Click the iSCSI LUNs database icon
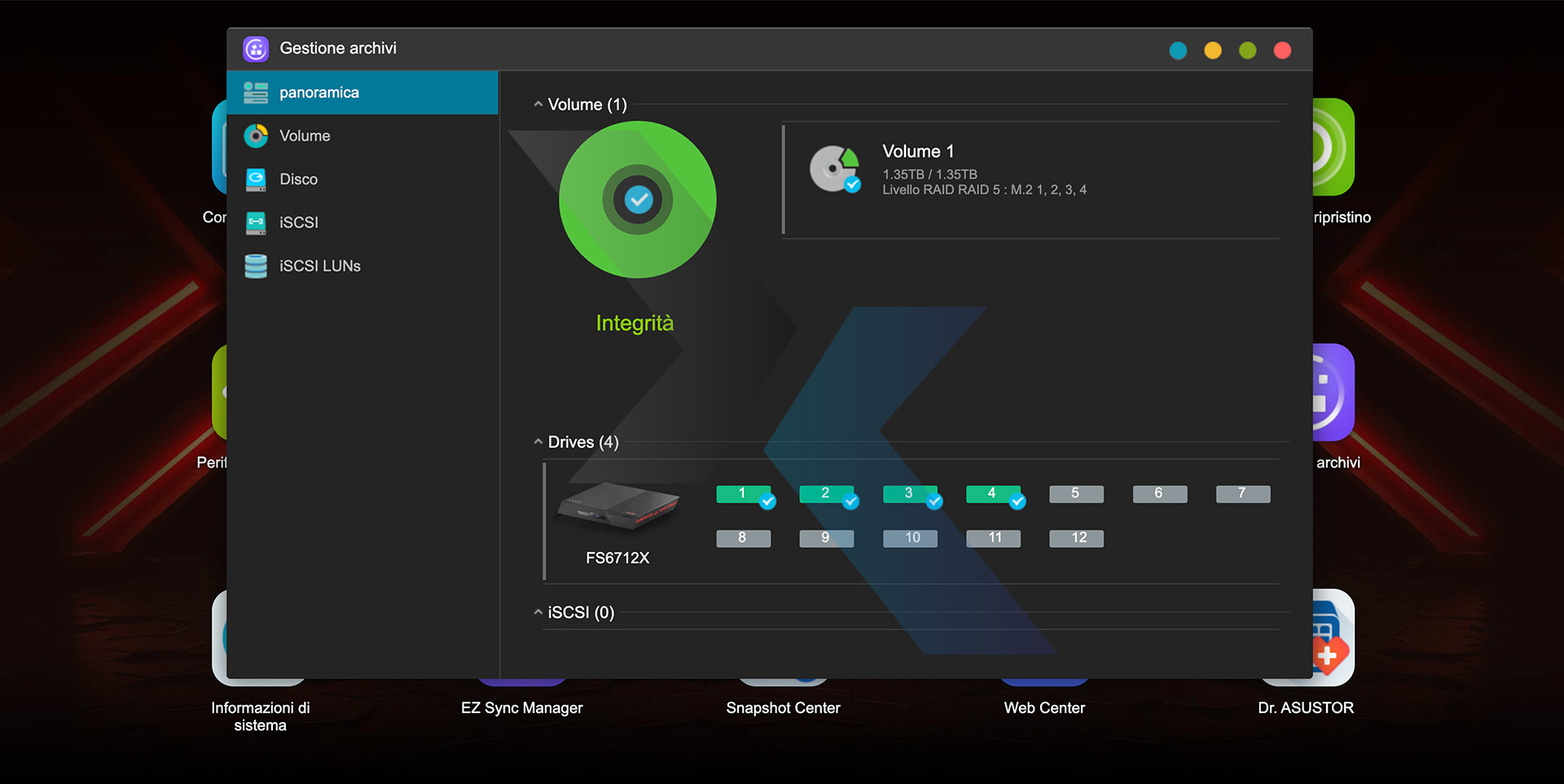The image size is (1564, 784). (256, 266)
